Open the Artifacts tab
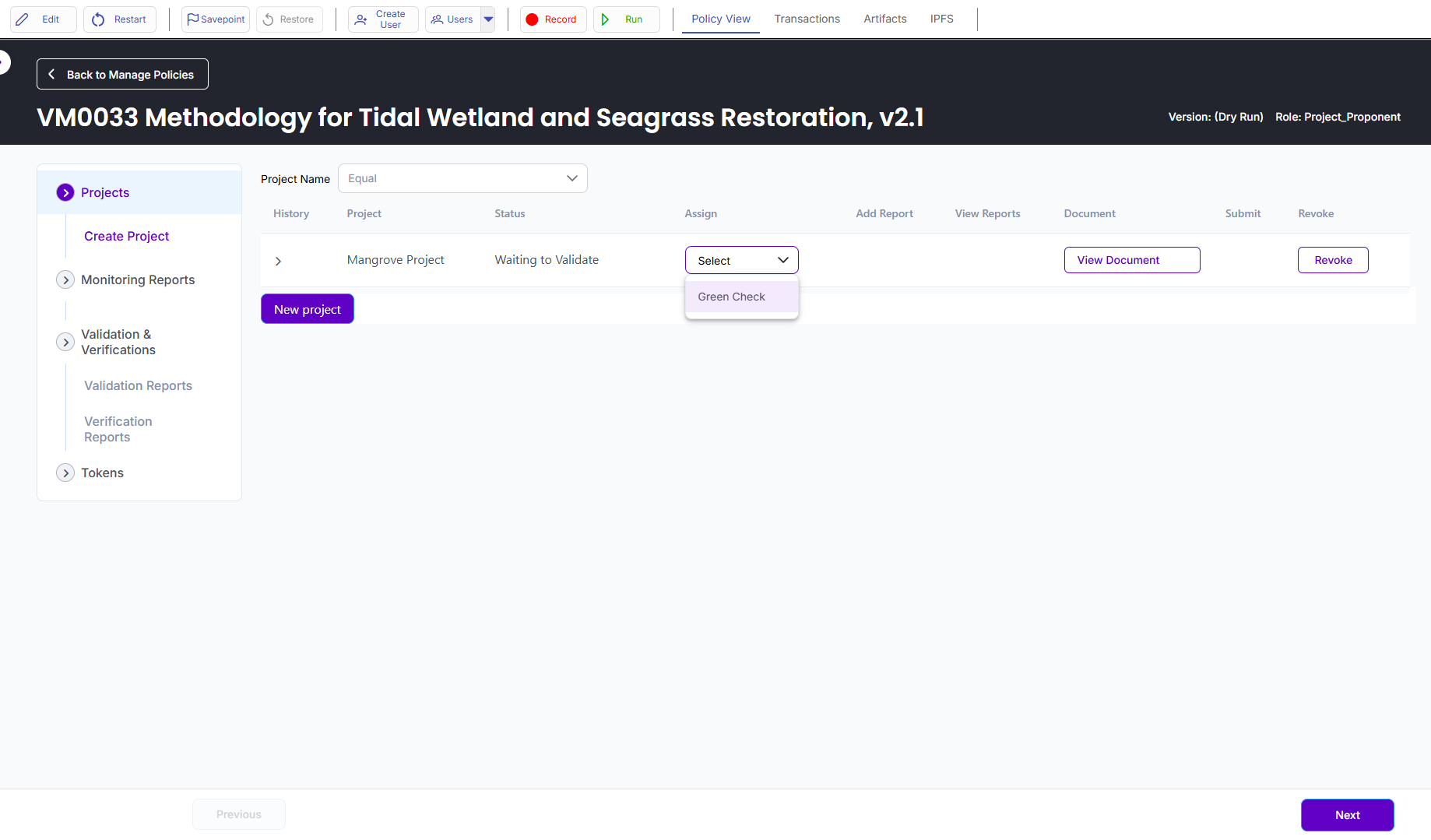1431x840 pixels. point(884,19)
